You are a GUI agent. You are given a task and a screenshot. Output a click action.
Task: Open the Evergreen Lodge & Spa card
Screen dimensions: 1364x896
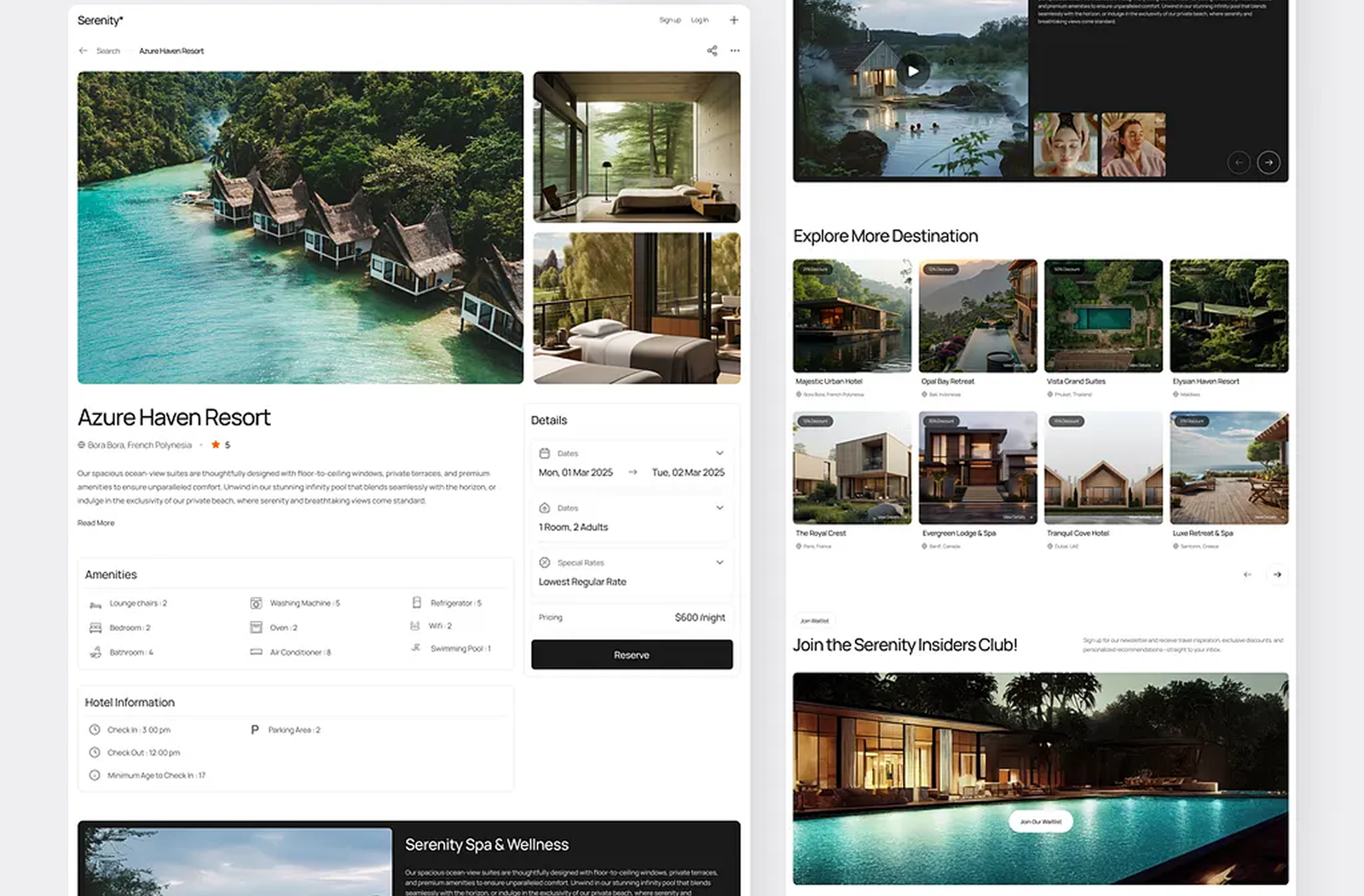[x=978, y=468]
